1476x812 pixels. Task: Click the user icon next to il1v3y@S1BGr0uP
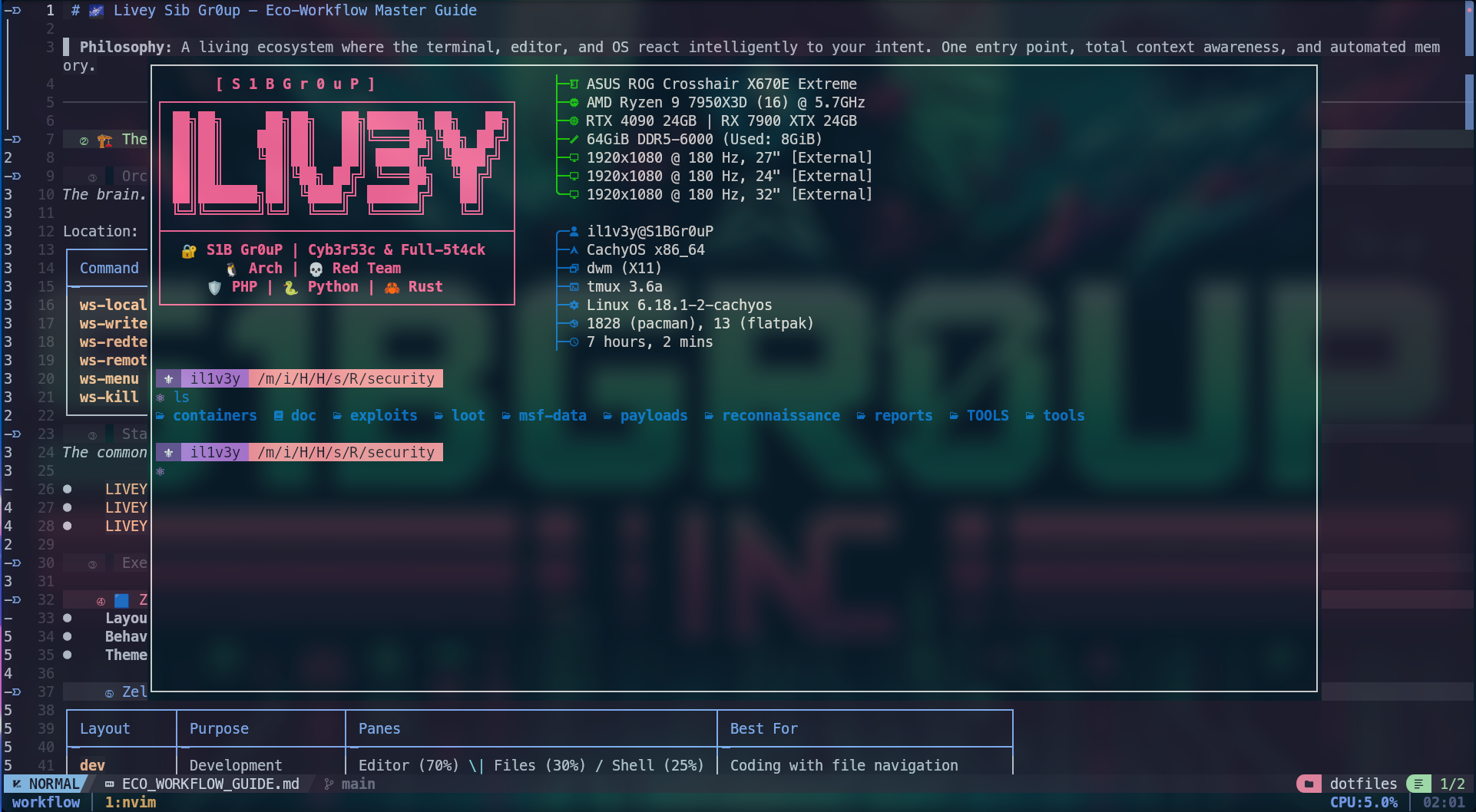click(573, 230)
